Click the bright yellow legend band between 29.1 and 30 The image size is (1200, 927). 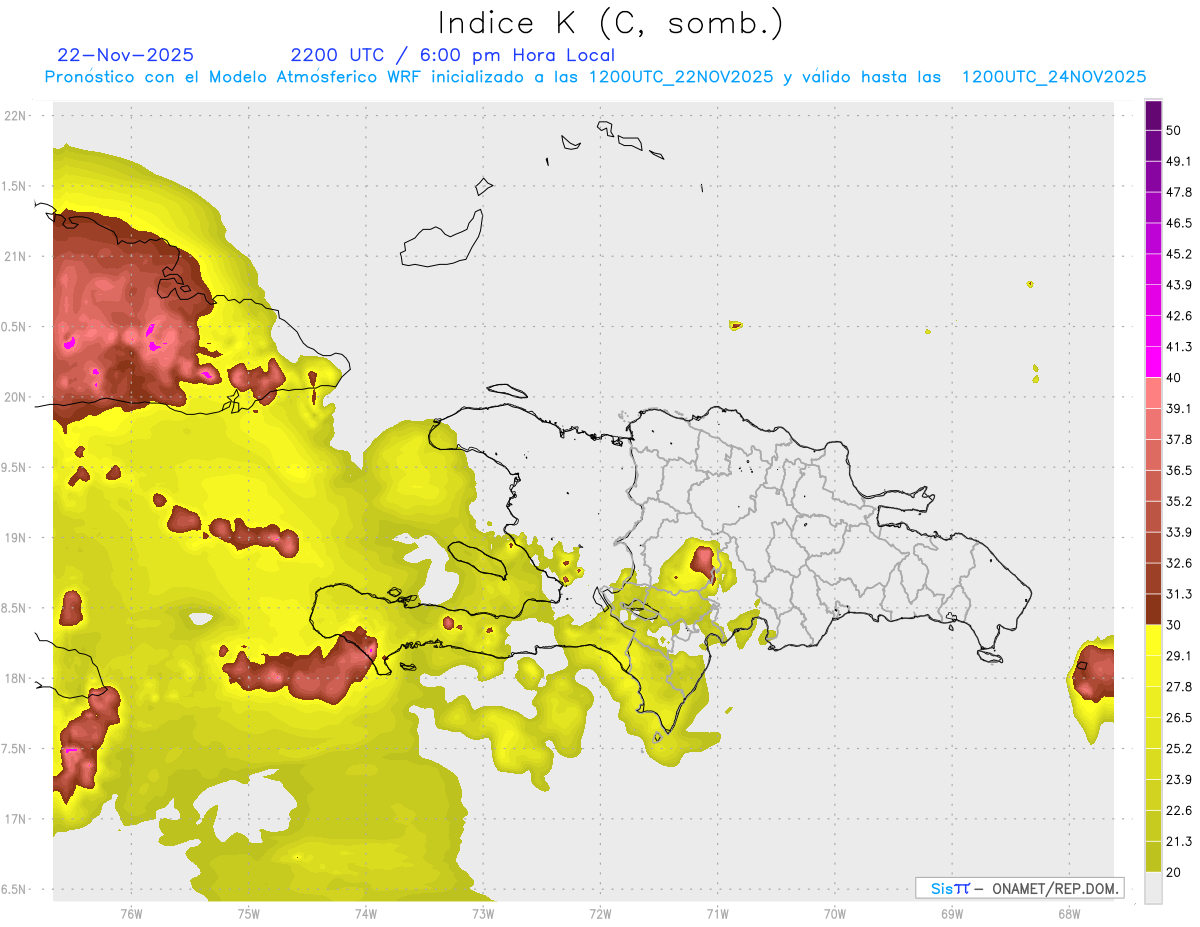[1153, 640]
